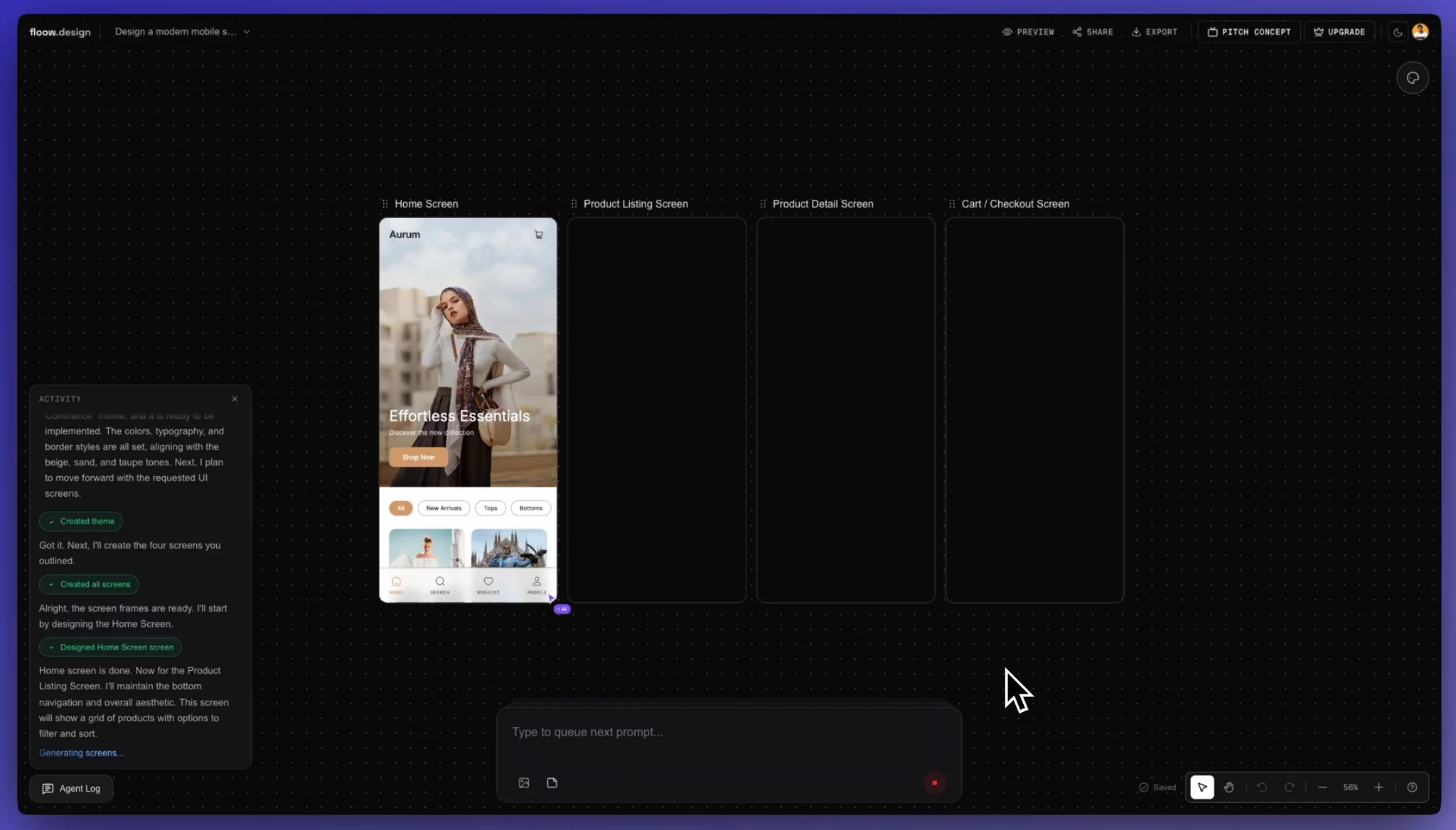The width and height of the screenshot is (1456, 830).
Task: Click the undo icon
Action: (1262, 787)
